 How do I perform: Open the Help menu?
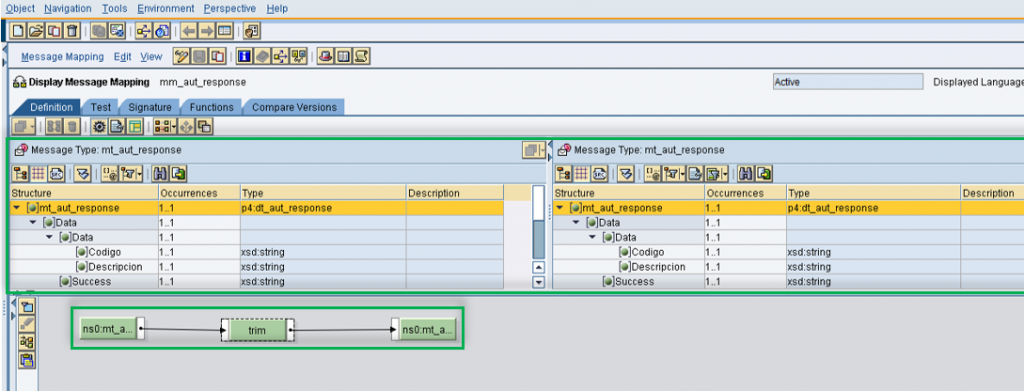277,8
